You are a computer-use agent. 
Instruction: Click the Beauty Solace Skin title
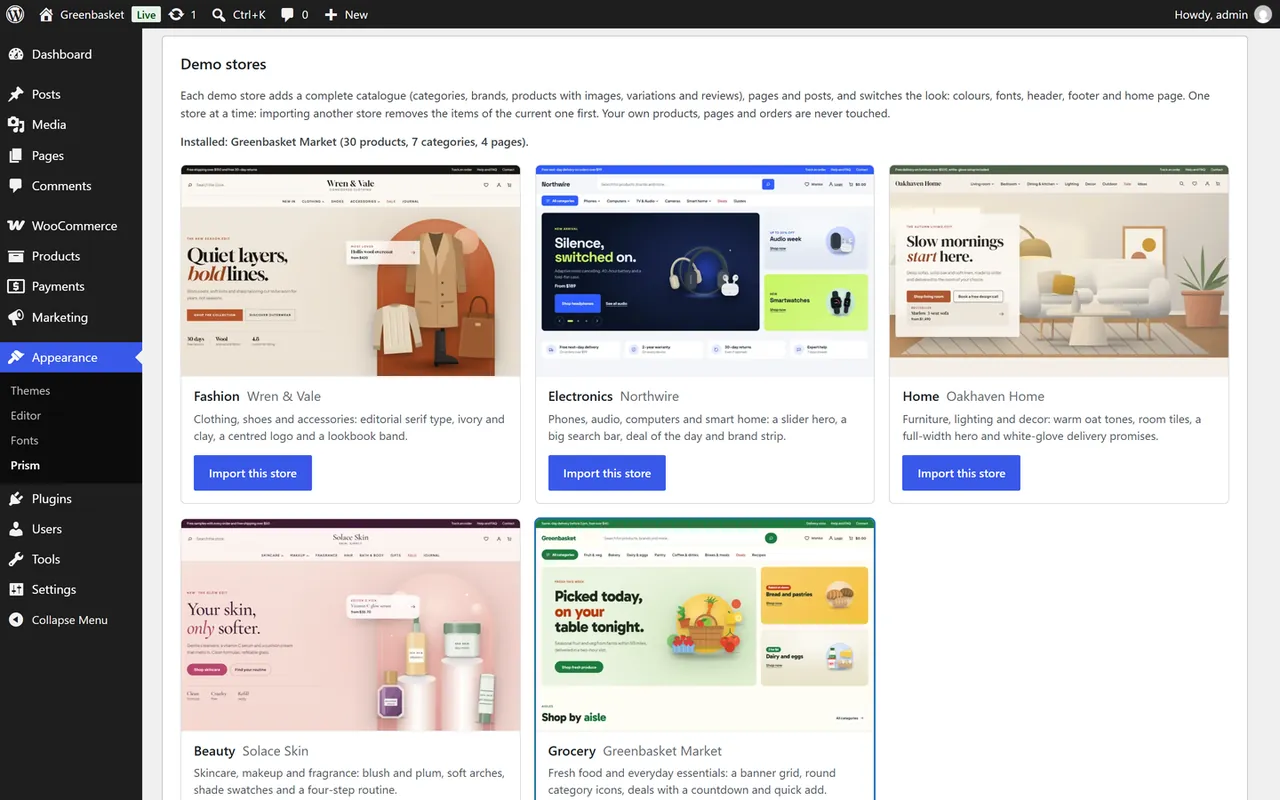[251, 751]
